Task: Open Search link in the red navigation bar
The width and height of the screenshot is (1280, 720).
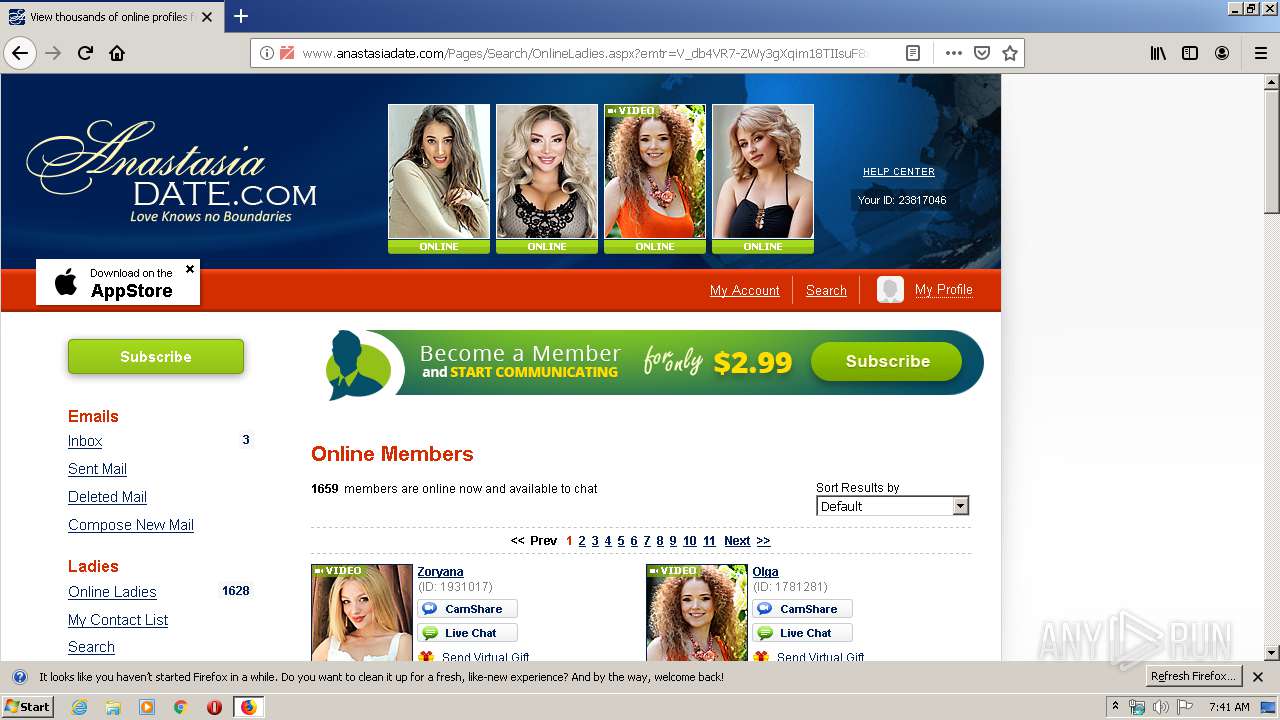Action: [x=826, y=290]
